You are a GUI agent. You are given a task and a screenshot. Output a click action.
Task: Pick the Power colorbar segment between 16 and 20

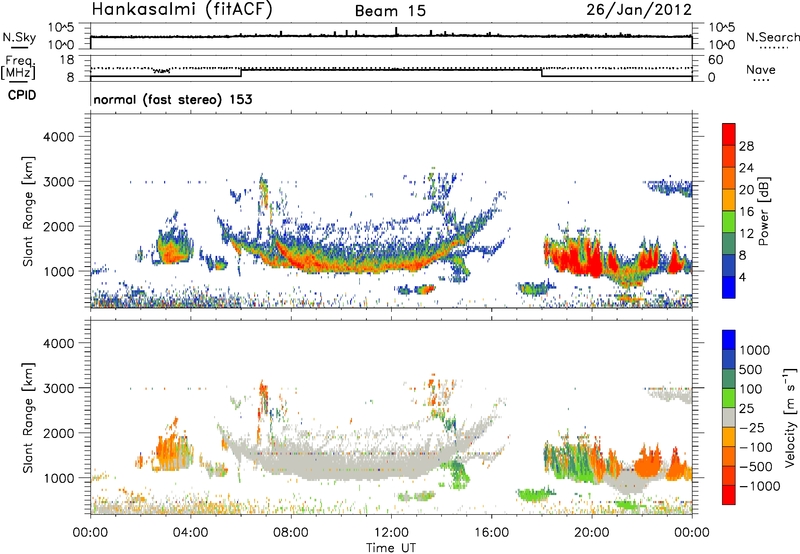click(729, 200)
